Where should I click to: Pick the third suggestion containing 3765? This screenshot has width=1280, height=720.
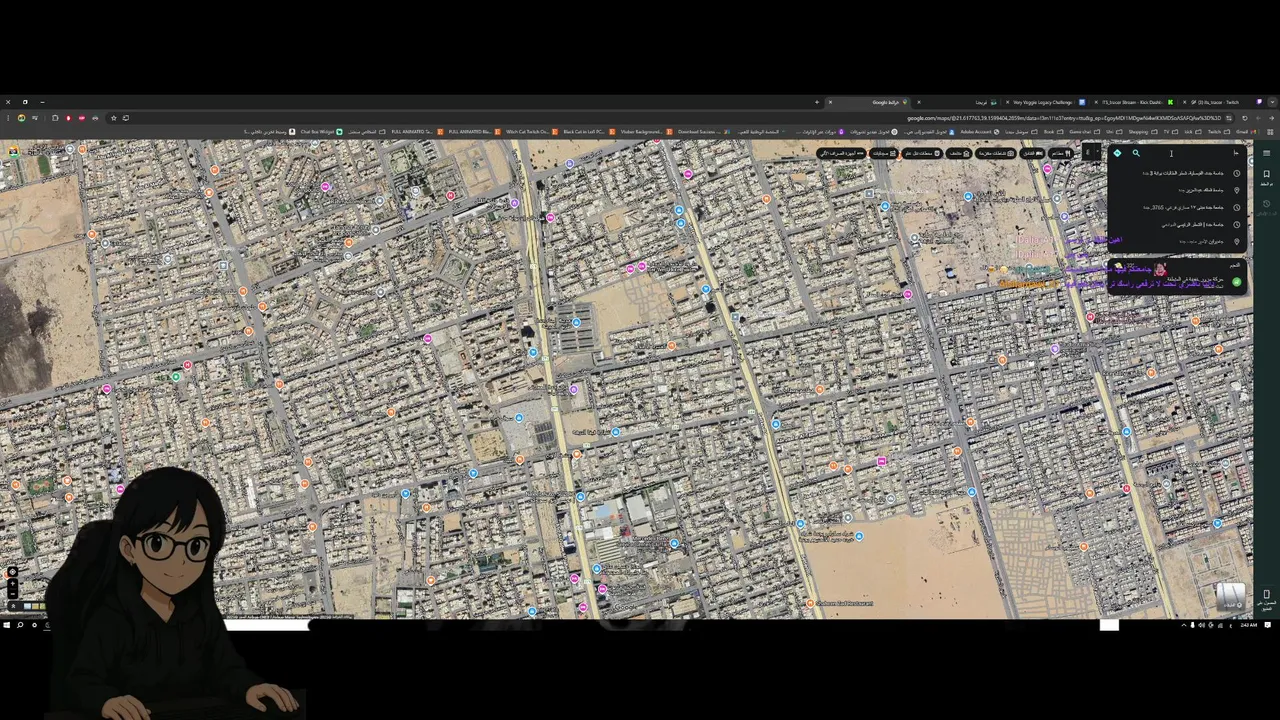1178,207
